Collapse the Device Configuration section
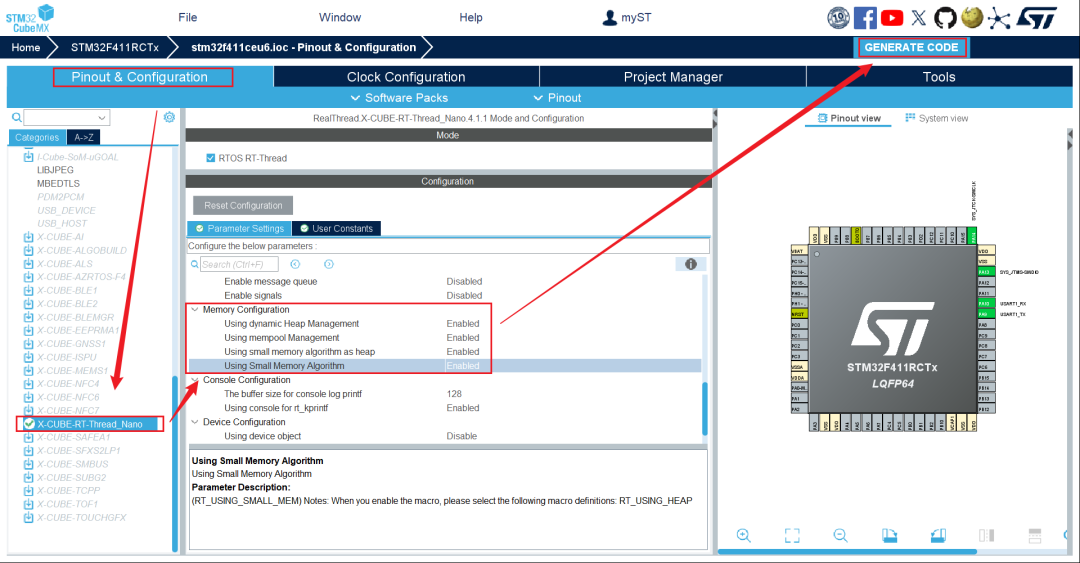The height and width of the screenshot is (563, 1080). [x=195, y=422]
